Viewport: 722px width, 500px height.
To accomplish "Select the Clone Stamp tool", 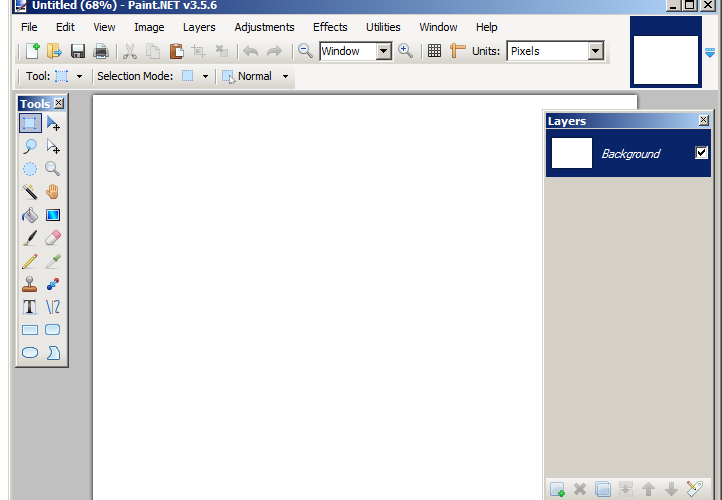I will pos(30,284).
